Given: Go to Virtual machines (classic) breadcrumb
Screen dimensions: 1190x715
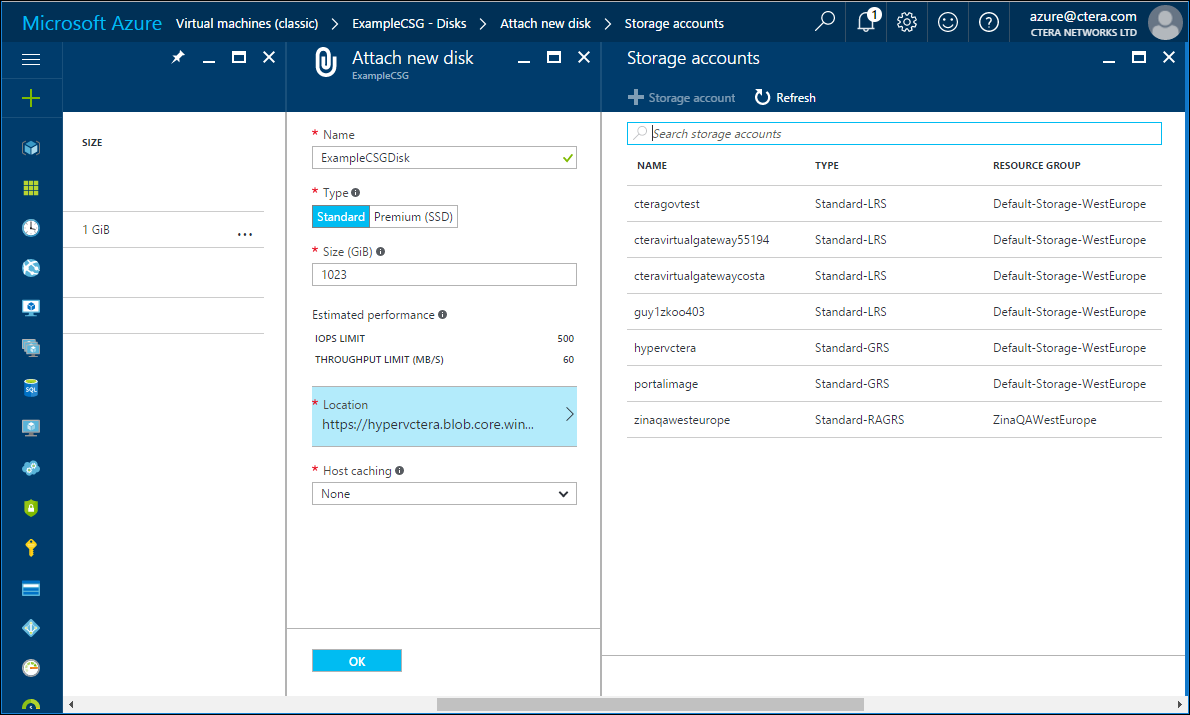Looking at the screenshot, I should pos(247,24).
